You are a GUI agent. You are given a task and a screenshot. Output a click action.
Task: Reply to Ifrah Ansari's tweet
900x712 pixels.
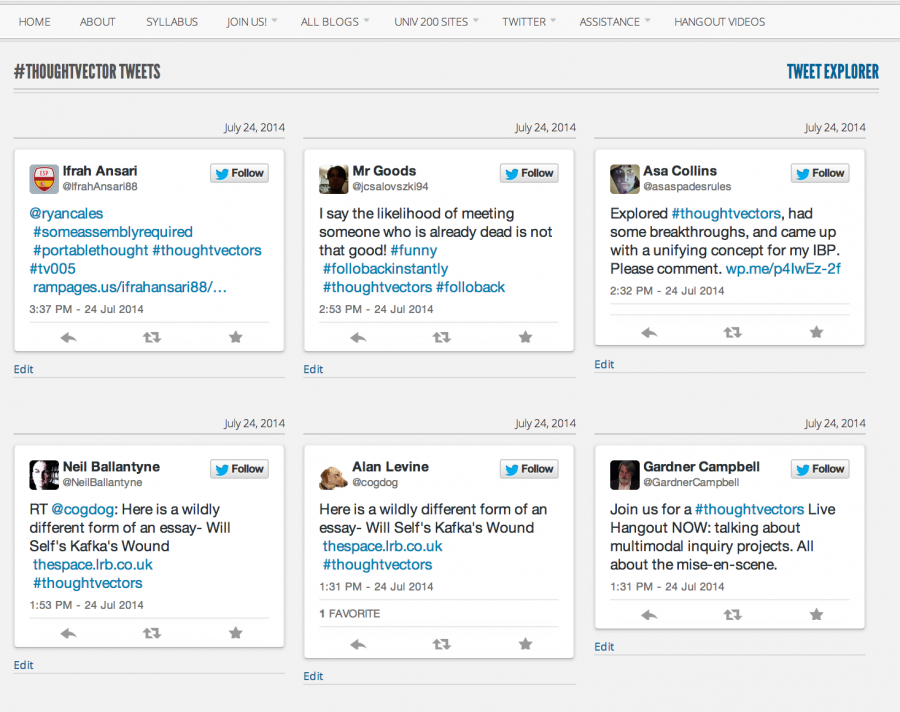[69, 338]
